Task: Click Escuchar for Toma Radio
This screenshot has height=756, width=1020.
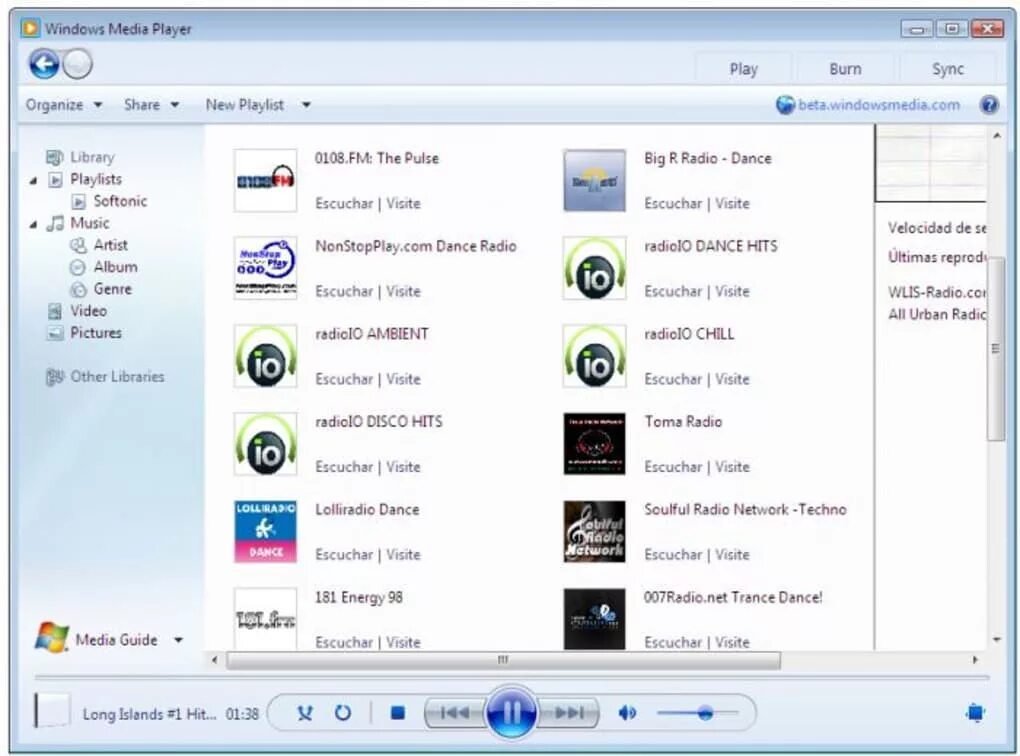Action: (673, 467)
